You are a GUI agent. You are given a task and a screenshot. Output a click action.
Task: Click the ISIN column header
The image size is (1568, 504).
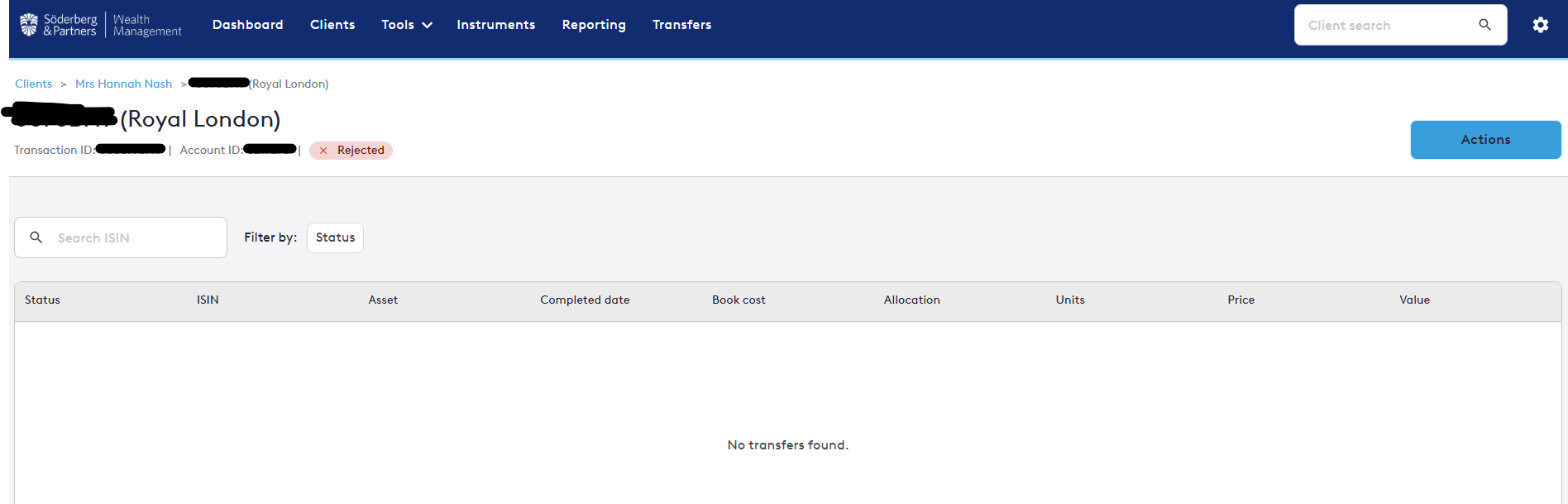point(208,300)
